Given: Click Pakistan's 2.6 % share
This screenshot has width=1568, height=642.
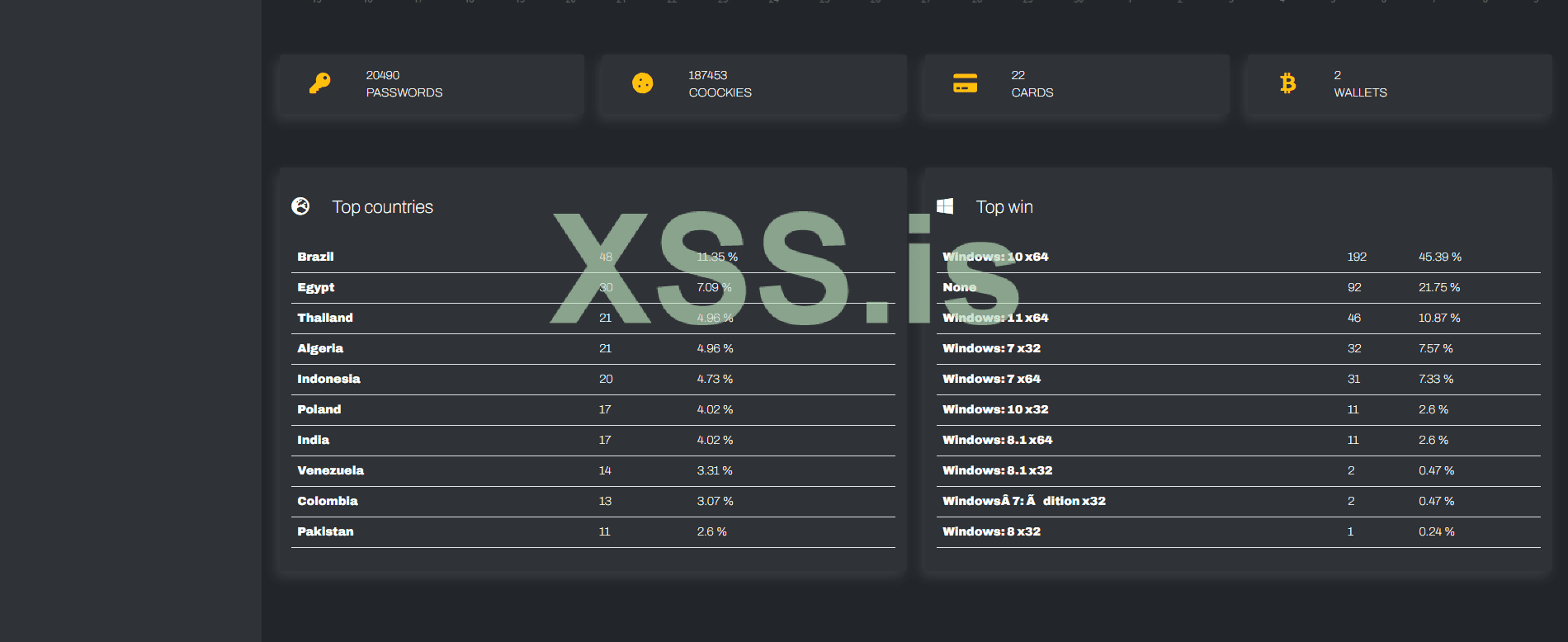Looking at the screenshot, I should click(712, 531).
